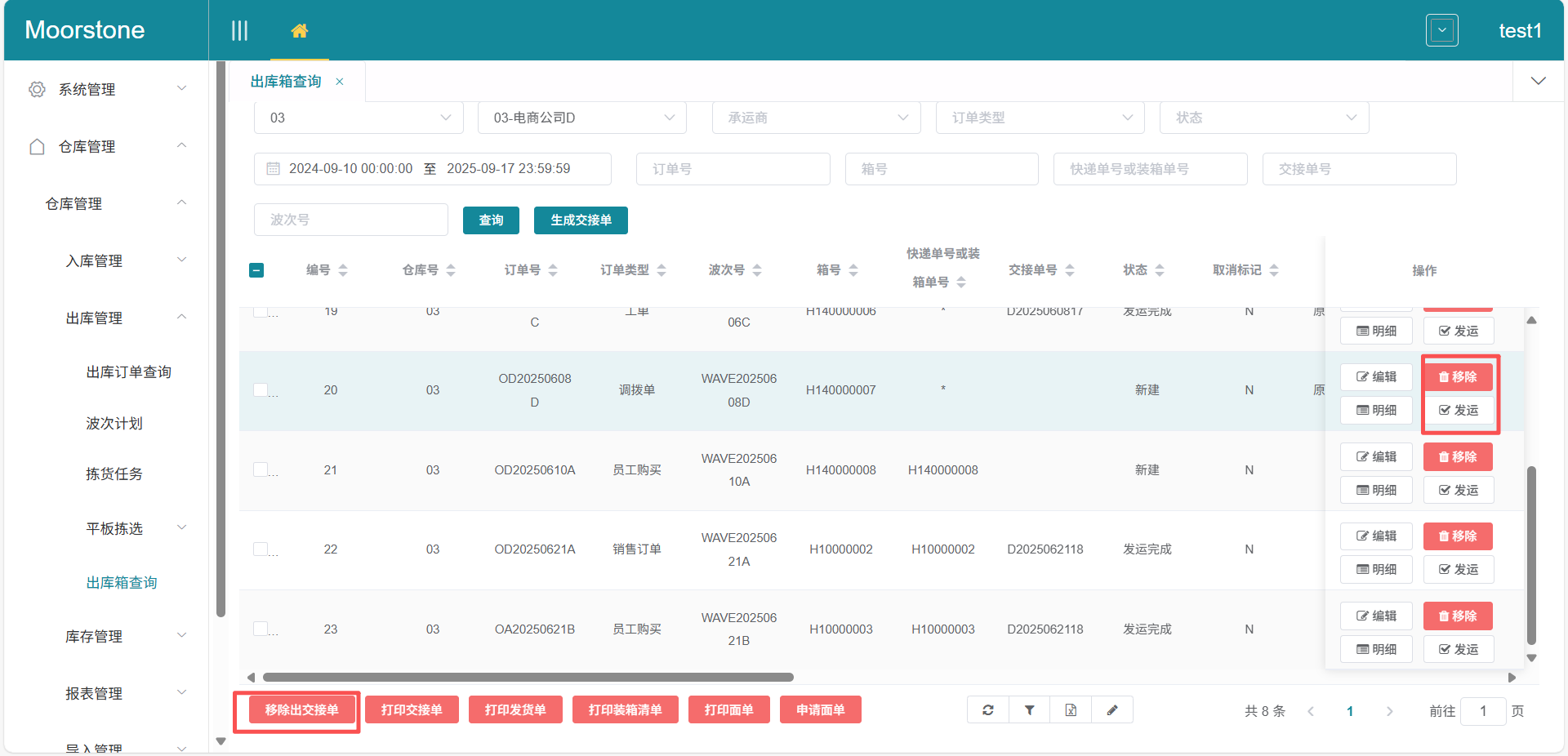Export table to Excel using the file icon

coord(1071,710)
